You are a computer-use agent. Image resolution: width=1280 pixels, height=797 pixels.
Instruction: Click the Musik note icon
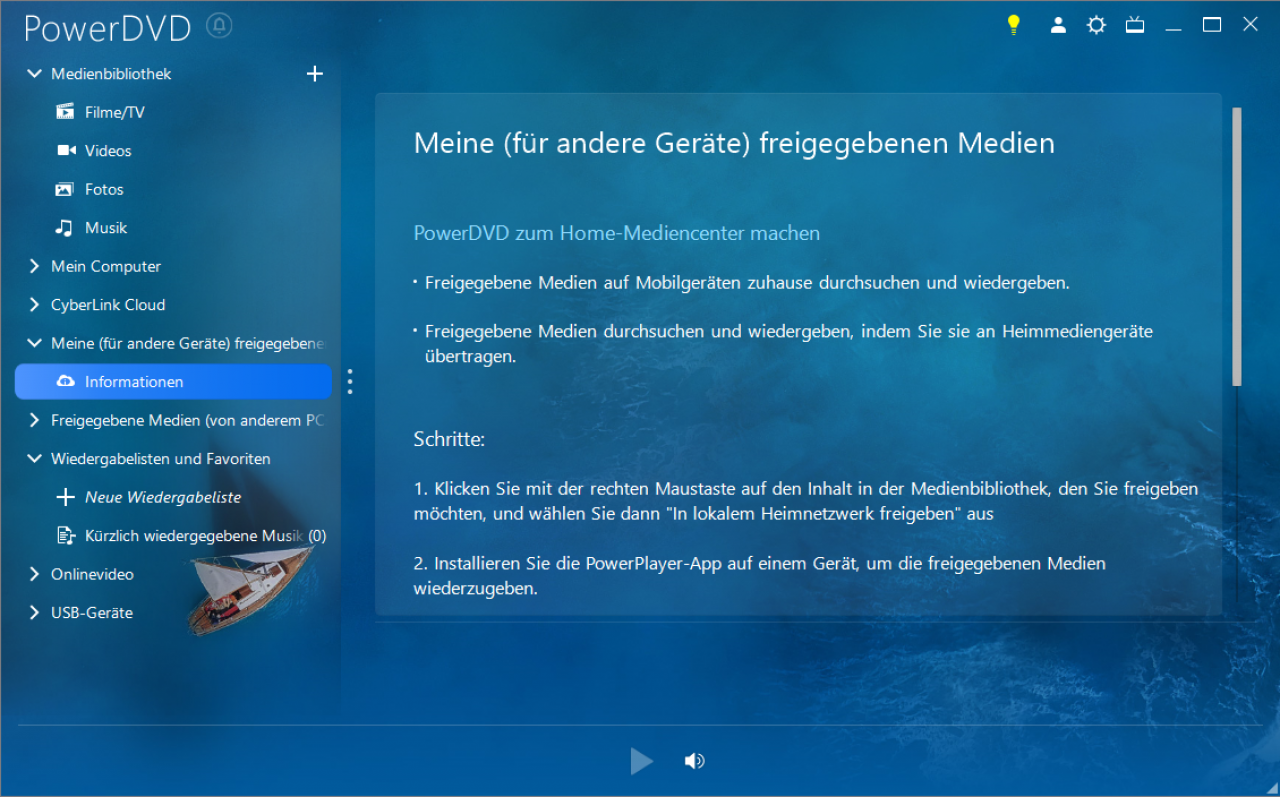(65, 227)
